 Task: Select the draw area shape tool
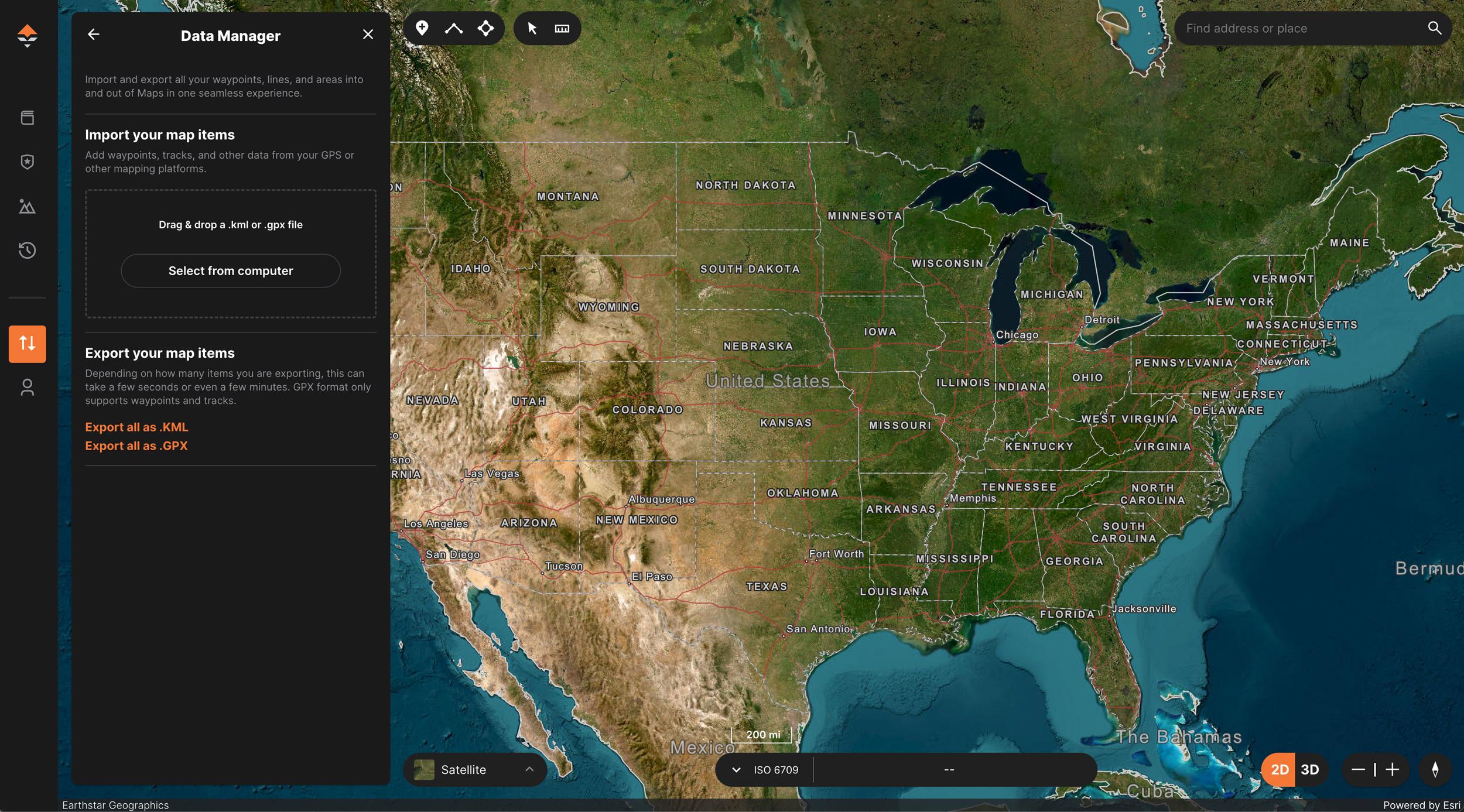(x=485, y=28)
